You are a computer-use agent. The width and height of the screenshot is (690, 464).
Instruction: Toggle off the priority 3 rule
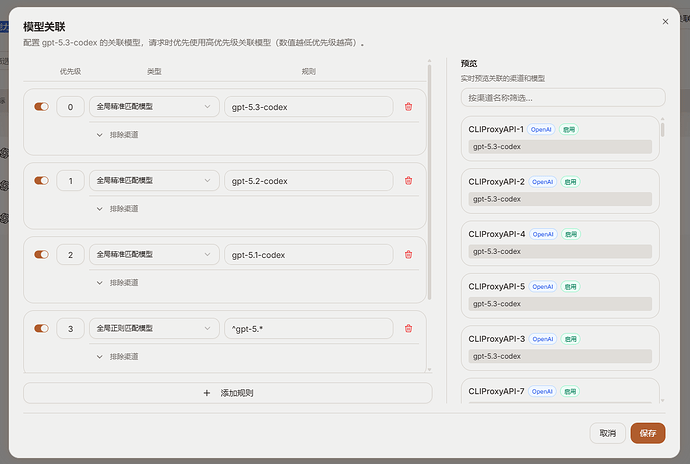tap(41, 328)
